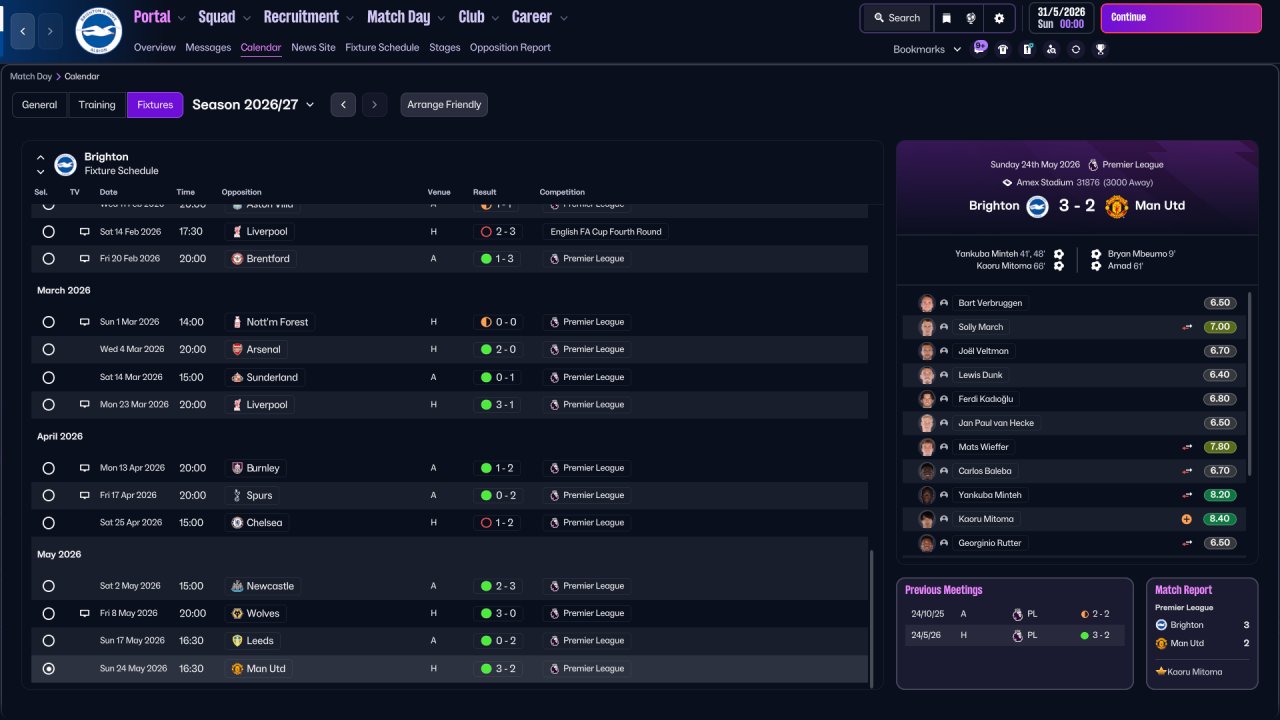1280x720 pixels.
Task: Select the Burnley fixture radio button
Action: (x=48, y=468)
